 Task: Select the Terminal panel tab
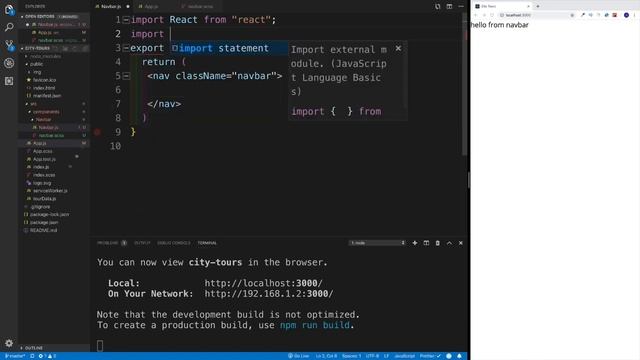(x=207, y=243)
